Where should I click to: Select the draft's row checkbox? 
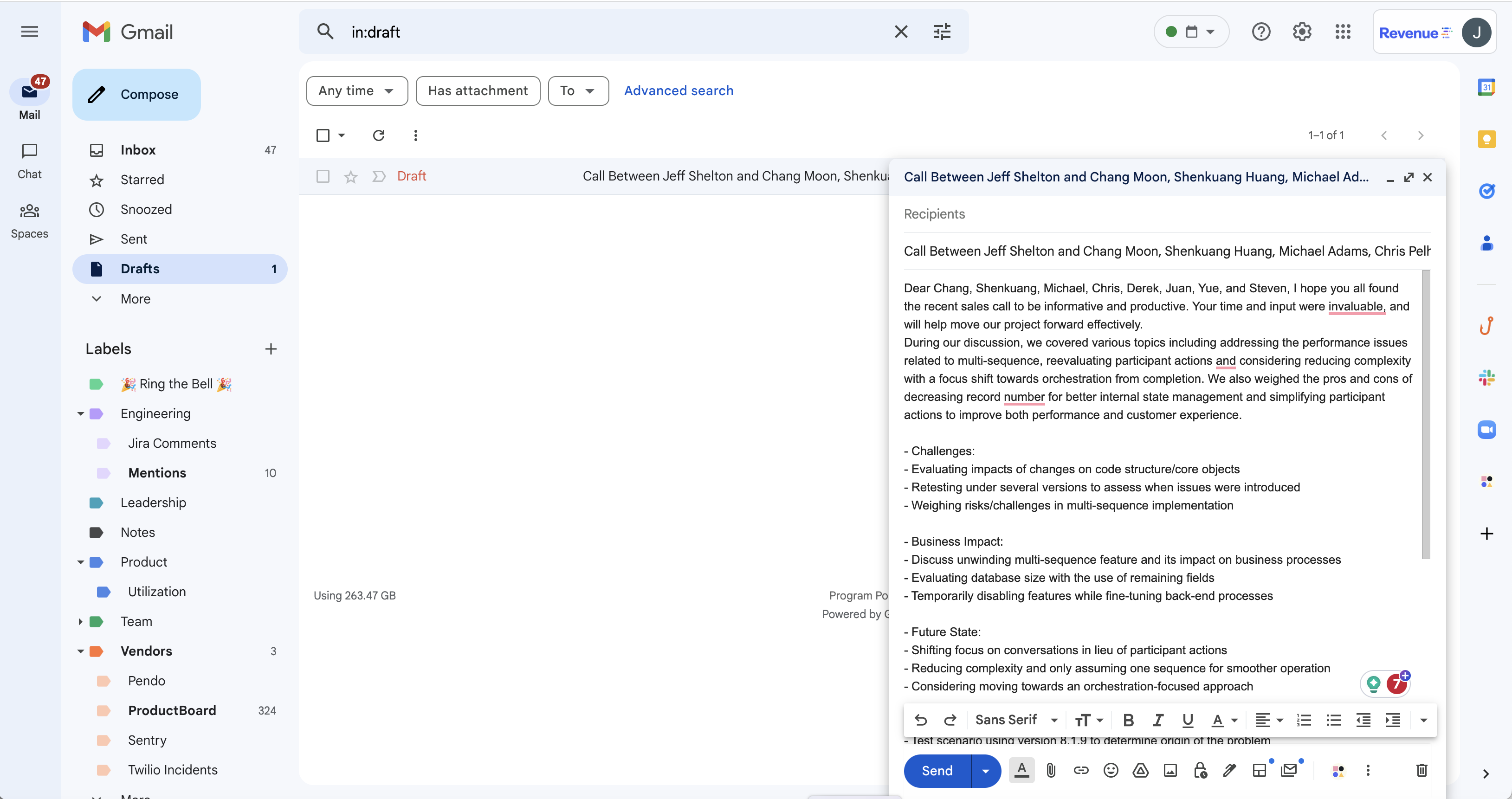tap(322, 176)
